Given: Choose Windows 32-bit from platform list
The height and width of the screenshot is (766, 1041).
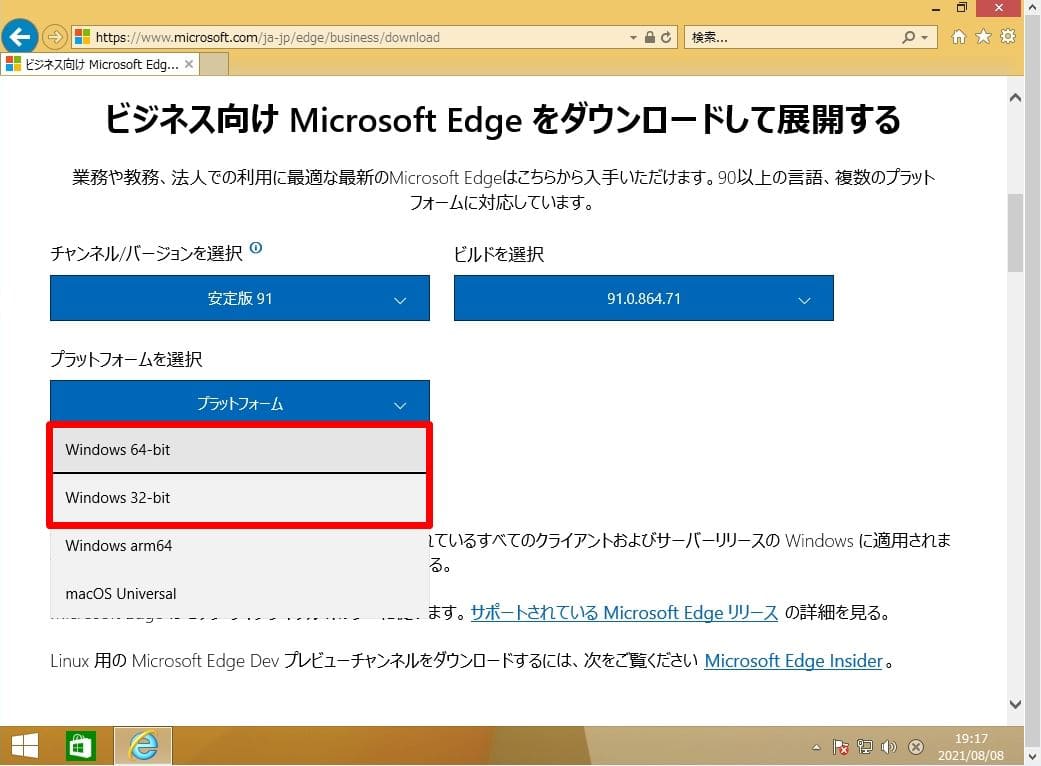Looking at the screenshot, I should (240, 497).
